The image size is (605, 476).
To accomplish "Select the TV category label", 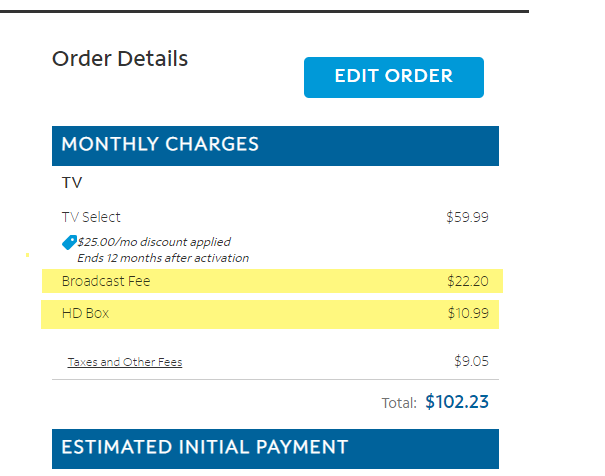I will coord(72,183).
